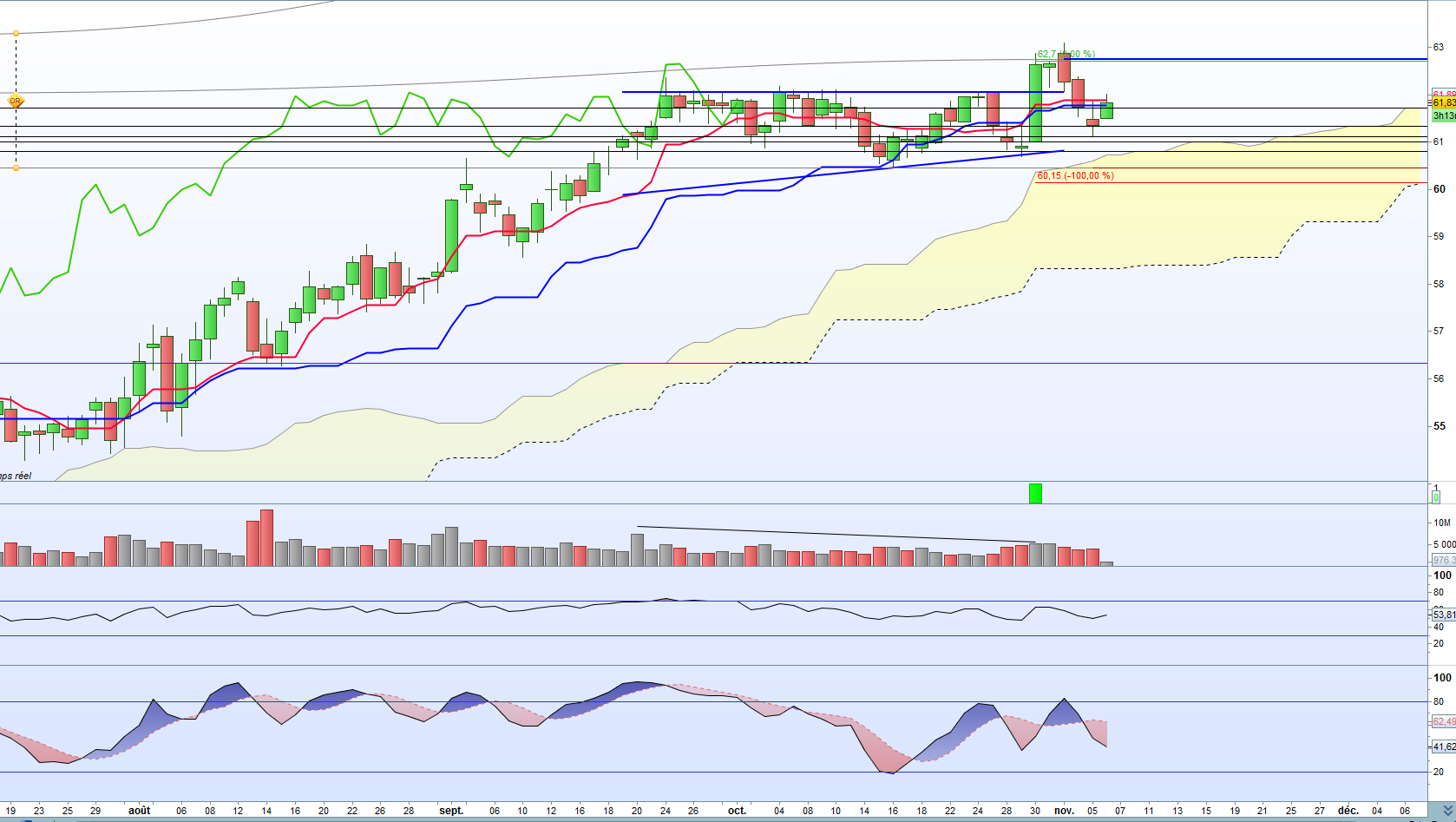The image size is (1456, 822).
Task: Click the nov. label on the time axis
Action: click(1064, 811)
